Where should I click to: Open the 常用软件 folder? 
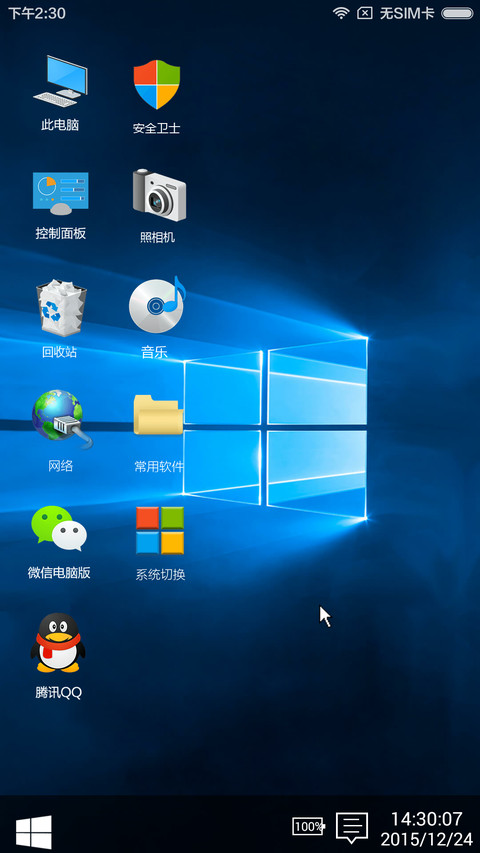point(158,415)
